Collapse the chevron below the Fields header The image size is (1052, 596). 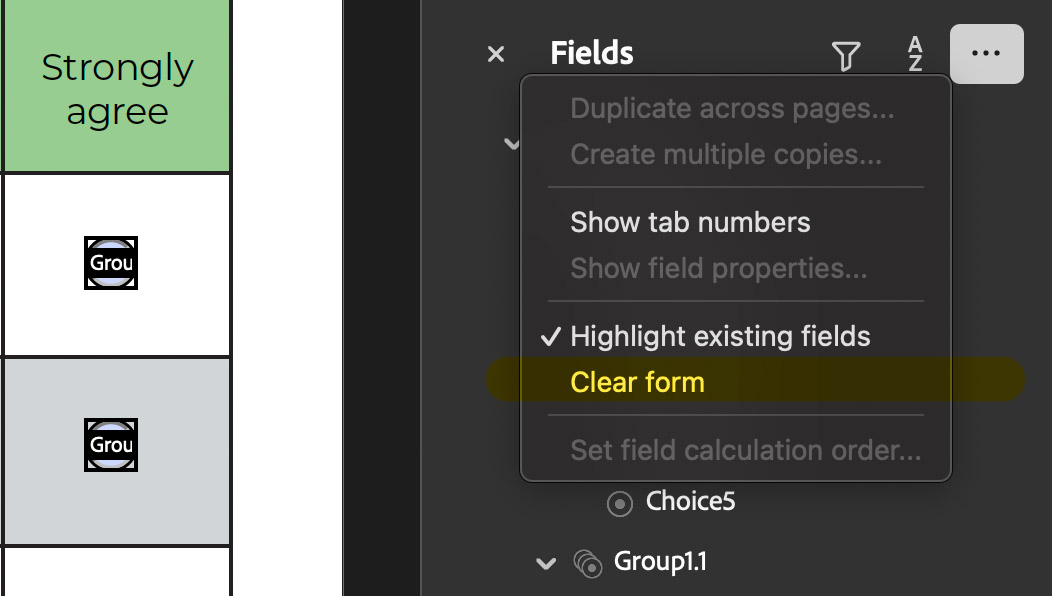[511, 144]
